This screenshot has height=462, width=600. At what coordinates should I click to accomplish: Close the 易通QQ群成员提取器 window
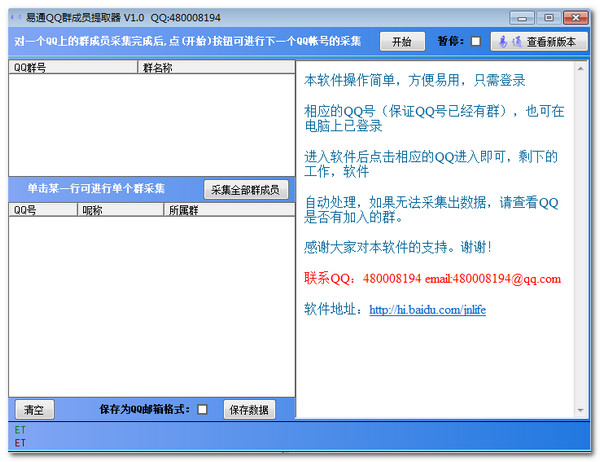(x=575, y=18)
